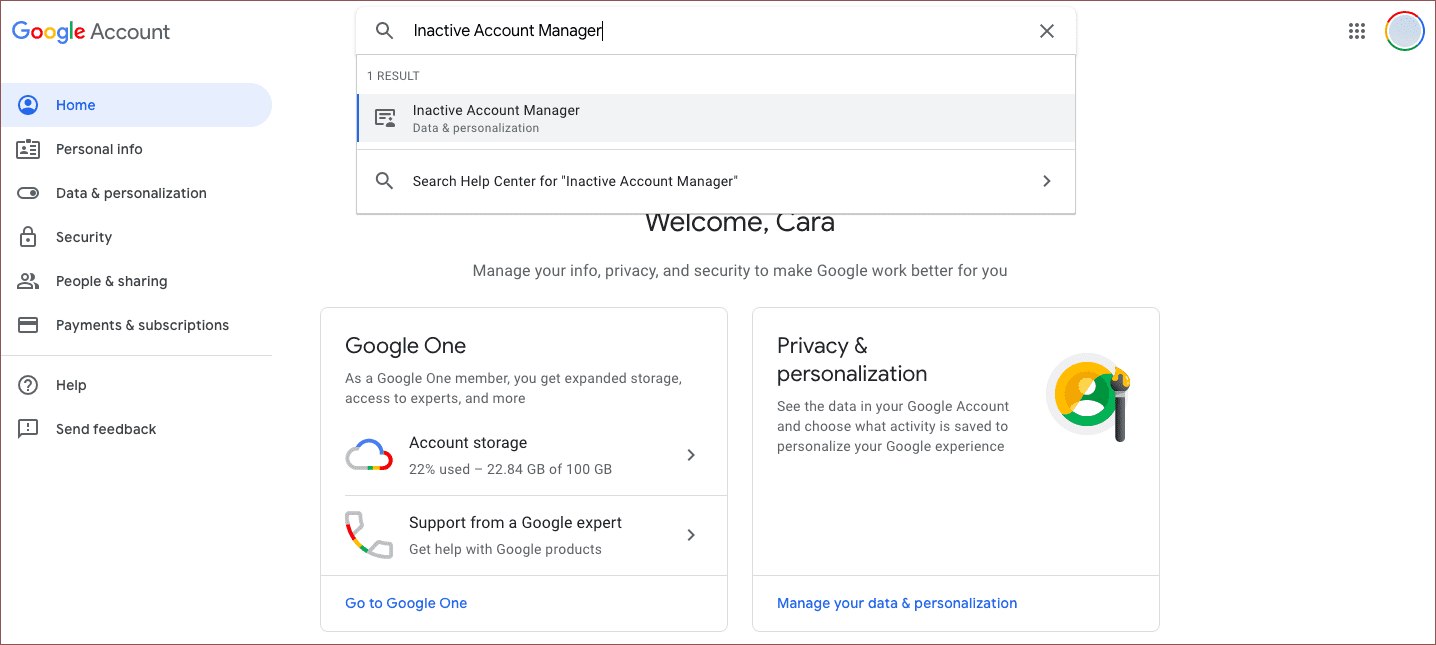The width and height of the screenshot is (1436, 645).
Task: Click the Account storage cloud icon
Action: coord(368,455)
